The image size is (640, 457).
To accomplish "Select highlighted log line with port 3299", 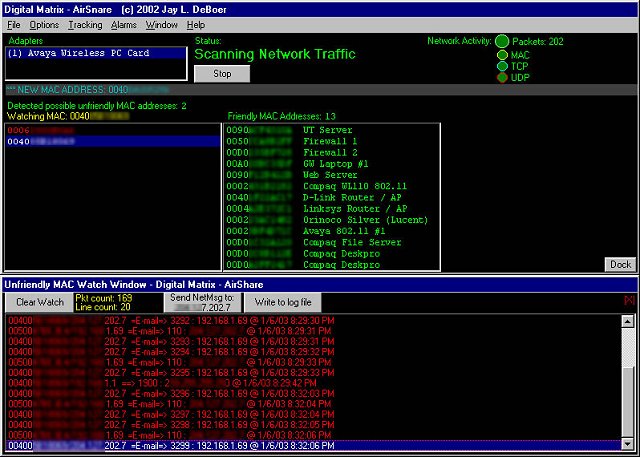I will [x=313, y=446].
